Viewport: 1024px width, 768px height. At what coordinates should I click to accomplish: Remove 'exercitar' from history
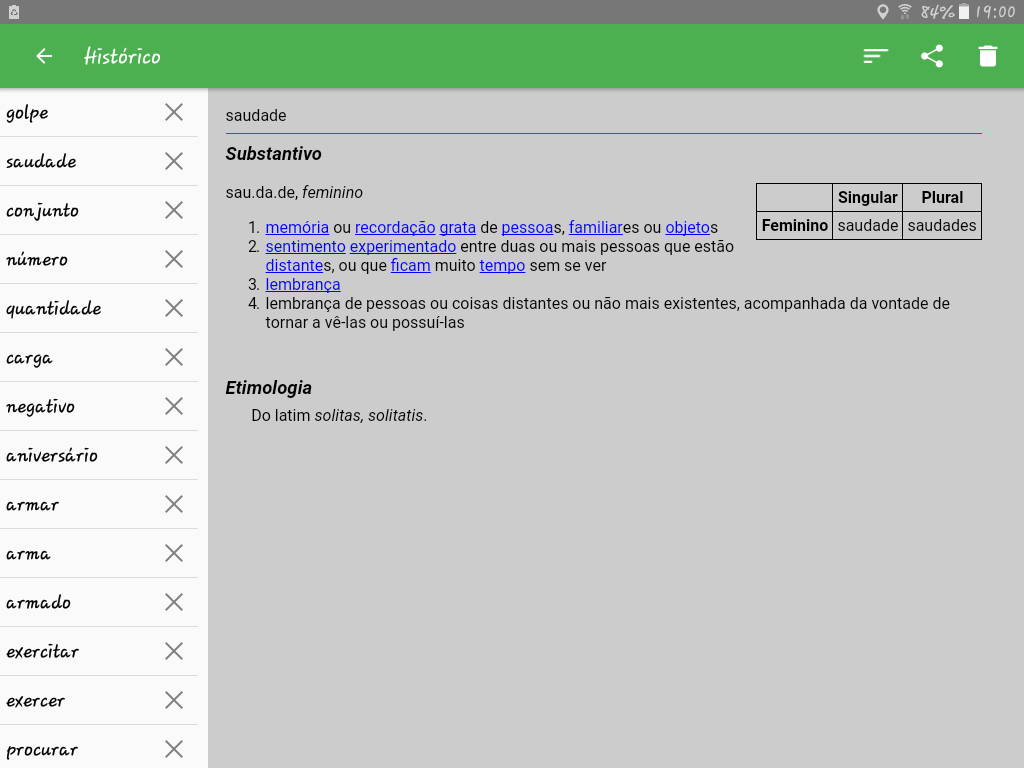pyautogui.click(x=174, y=651)
